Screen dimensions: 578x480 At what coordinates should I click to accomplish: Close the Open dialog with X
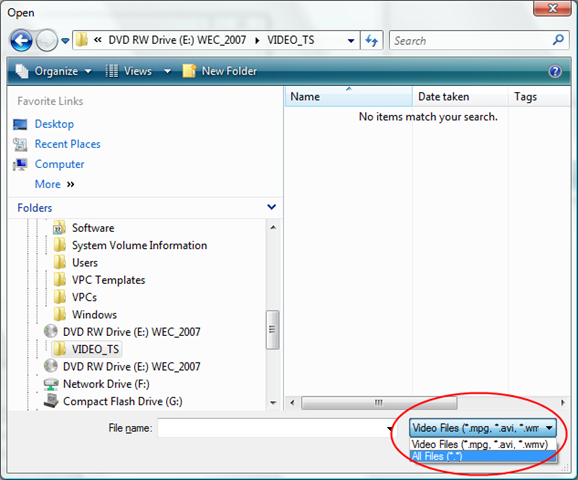point(552,8)
